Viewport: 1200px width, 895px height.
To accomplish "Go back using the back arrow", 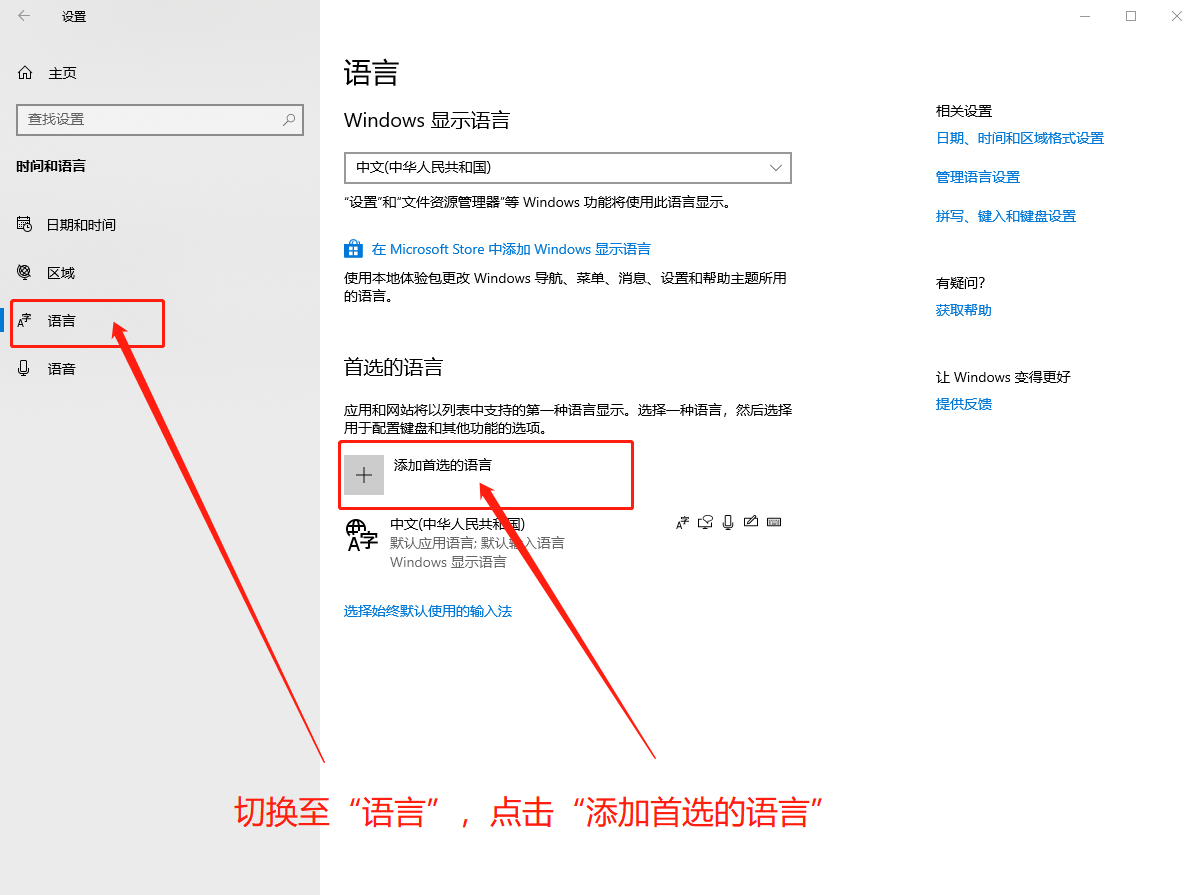I will 24,16.
